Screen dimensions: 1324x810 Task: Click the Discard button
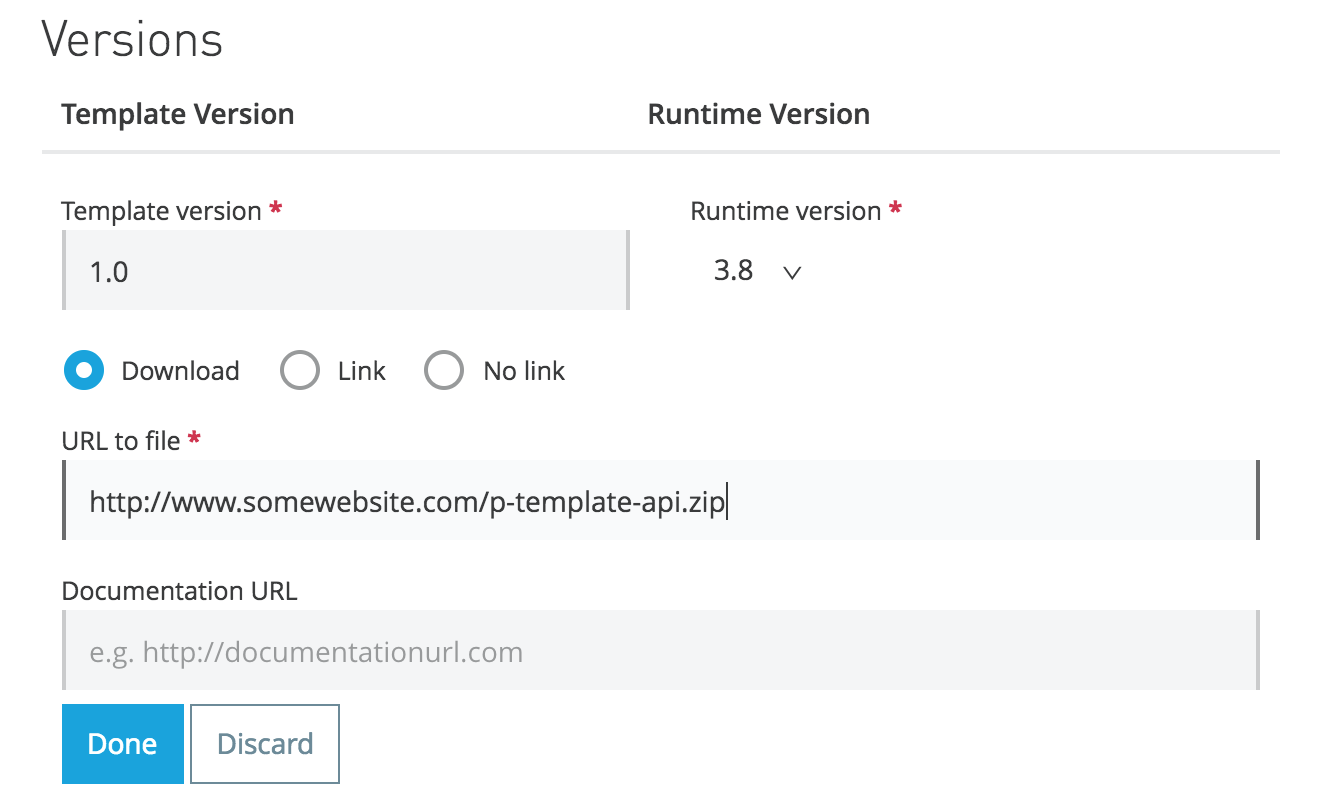(265, 744)
